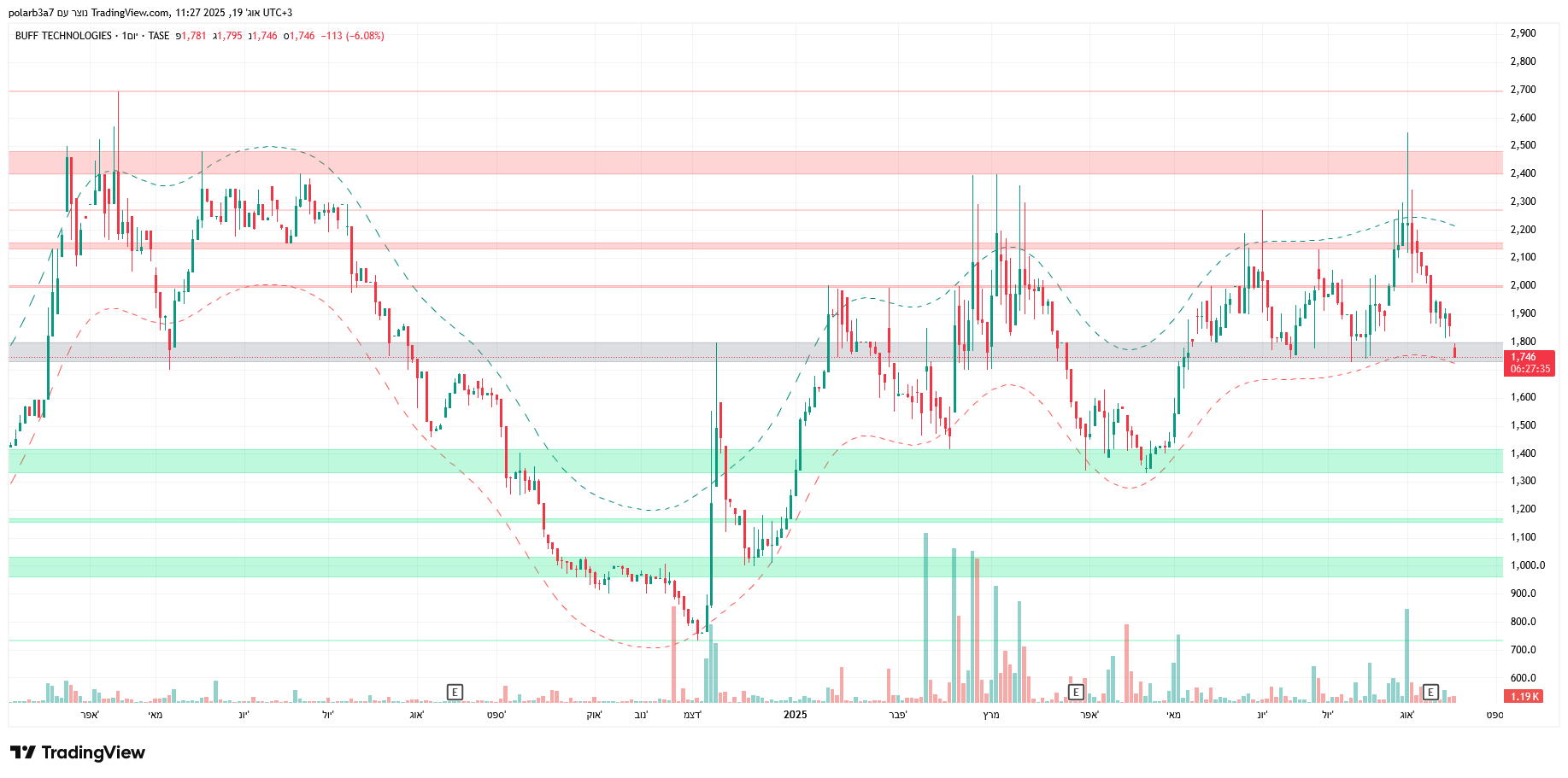
Task: Click the 1,400 price axis label
Action: pos(1523,453)
